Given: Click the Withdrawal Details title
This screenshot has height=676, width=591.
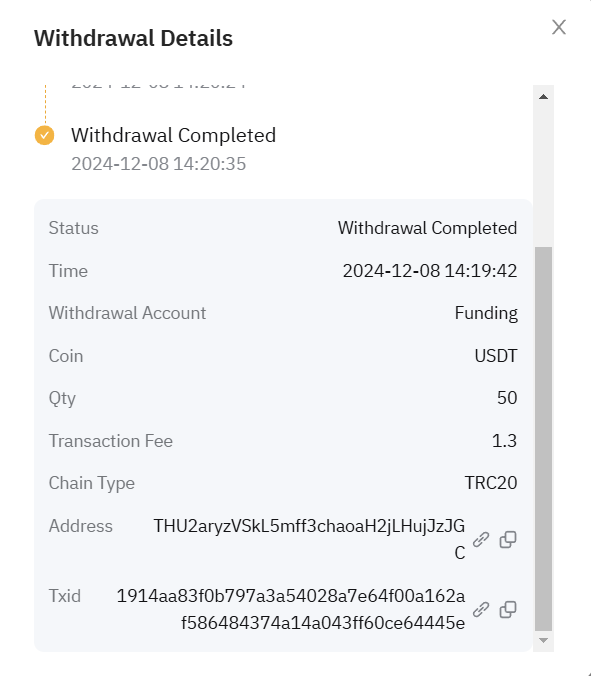Looking at the screenshot, I should coord(133,38).
